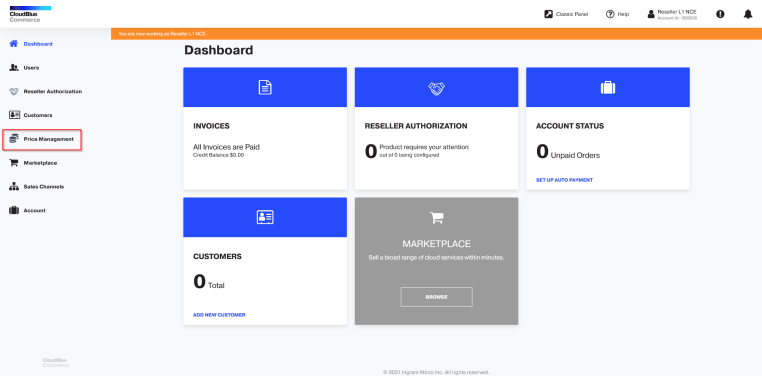Open the Invoices dashboard tile
The height and width of the screenshot is (376, 762).
coord(265,128)
